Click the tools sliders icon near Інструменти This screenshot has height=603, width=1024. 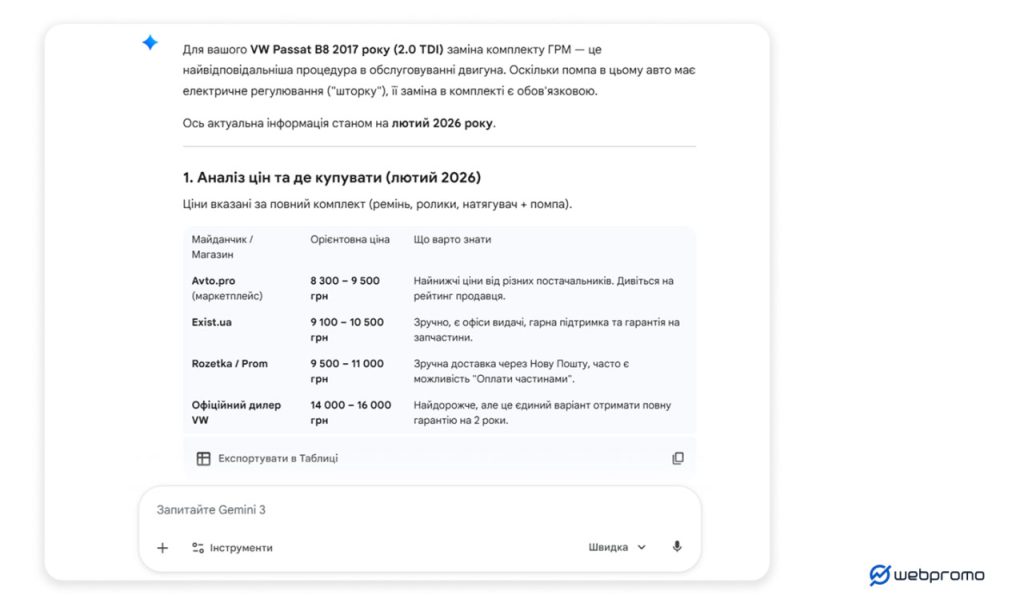[198, 548]
